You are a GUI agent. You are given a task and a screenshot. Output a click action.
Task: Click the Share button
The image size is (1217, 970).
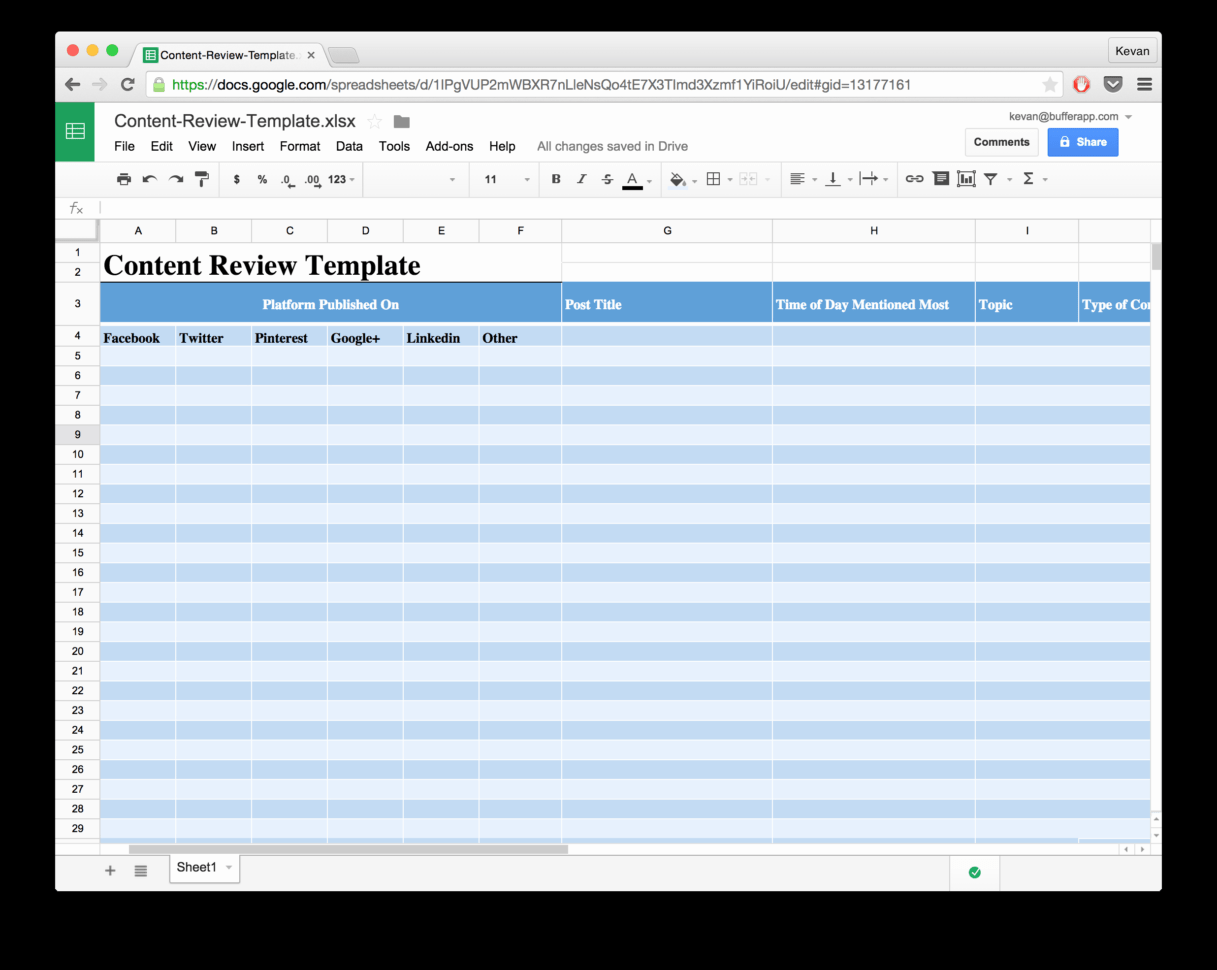click(x=1083, y=142)
